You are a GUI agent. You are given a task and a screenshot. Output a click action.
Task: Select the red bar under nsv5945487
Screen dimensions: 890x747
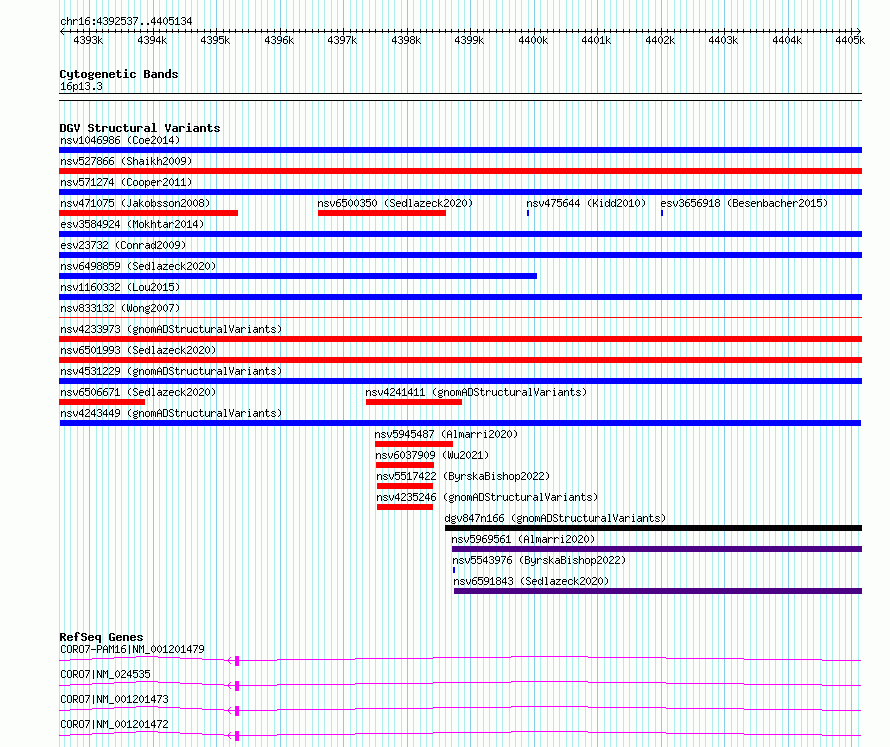click(x=414, y=444)
